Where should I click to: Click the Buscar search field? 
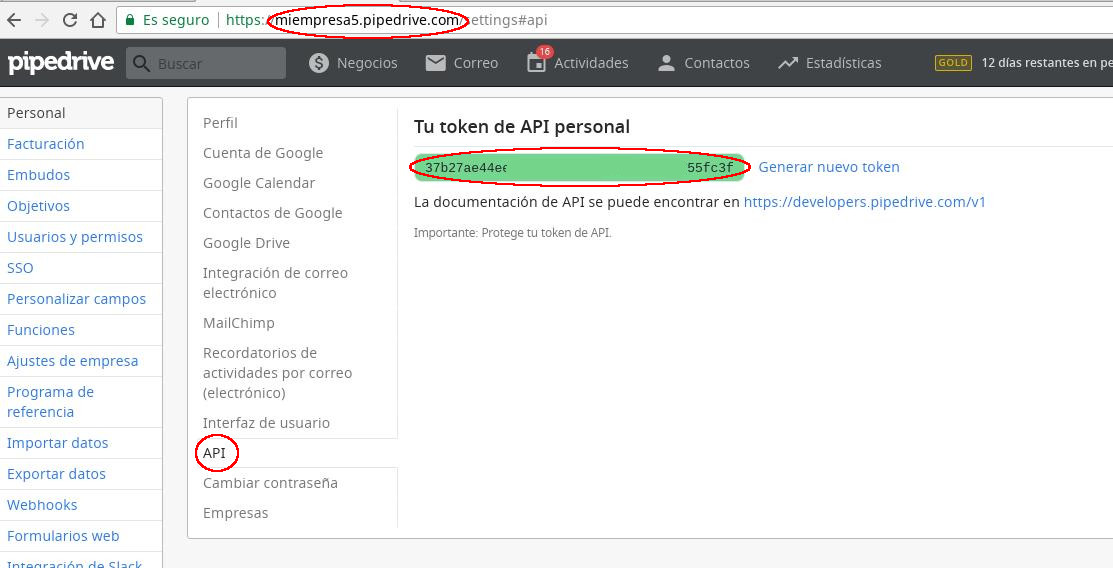tap(215, 63)
